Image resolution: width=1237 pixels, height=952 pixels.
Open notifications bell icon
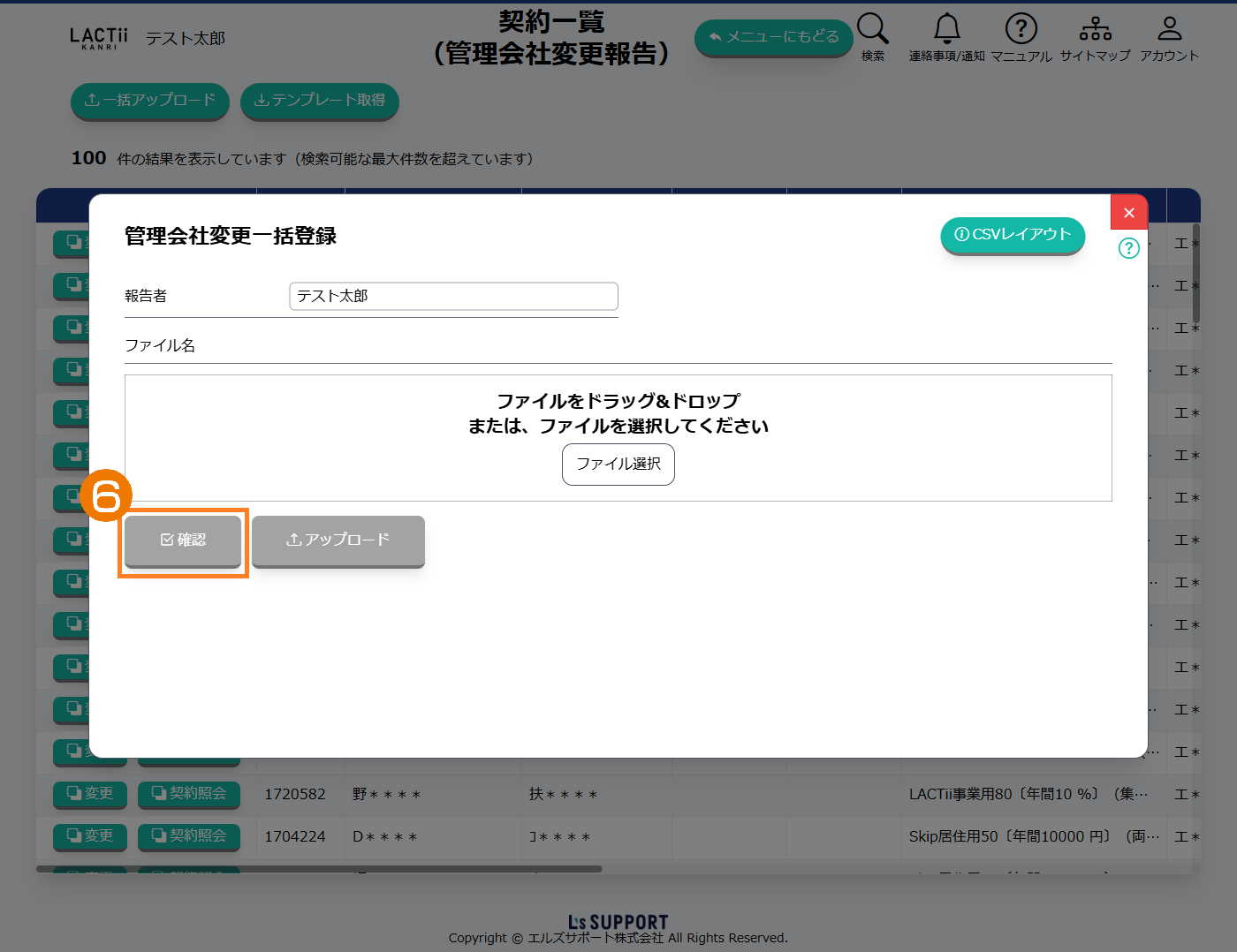946,29
